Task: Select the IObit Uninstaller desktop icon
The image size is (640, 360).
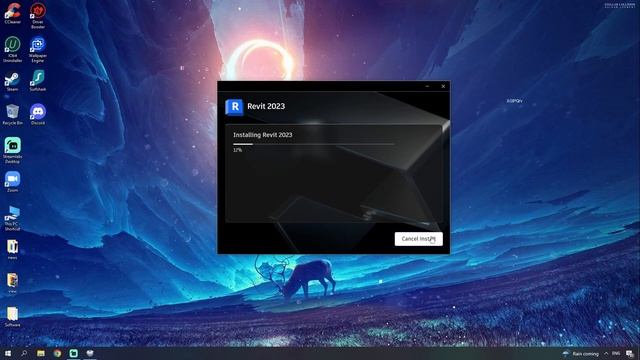Action: pyautogui.click(x=13, y=49)
